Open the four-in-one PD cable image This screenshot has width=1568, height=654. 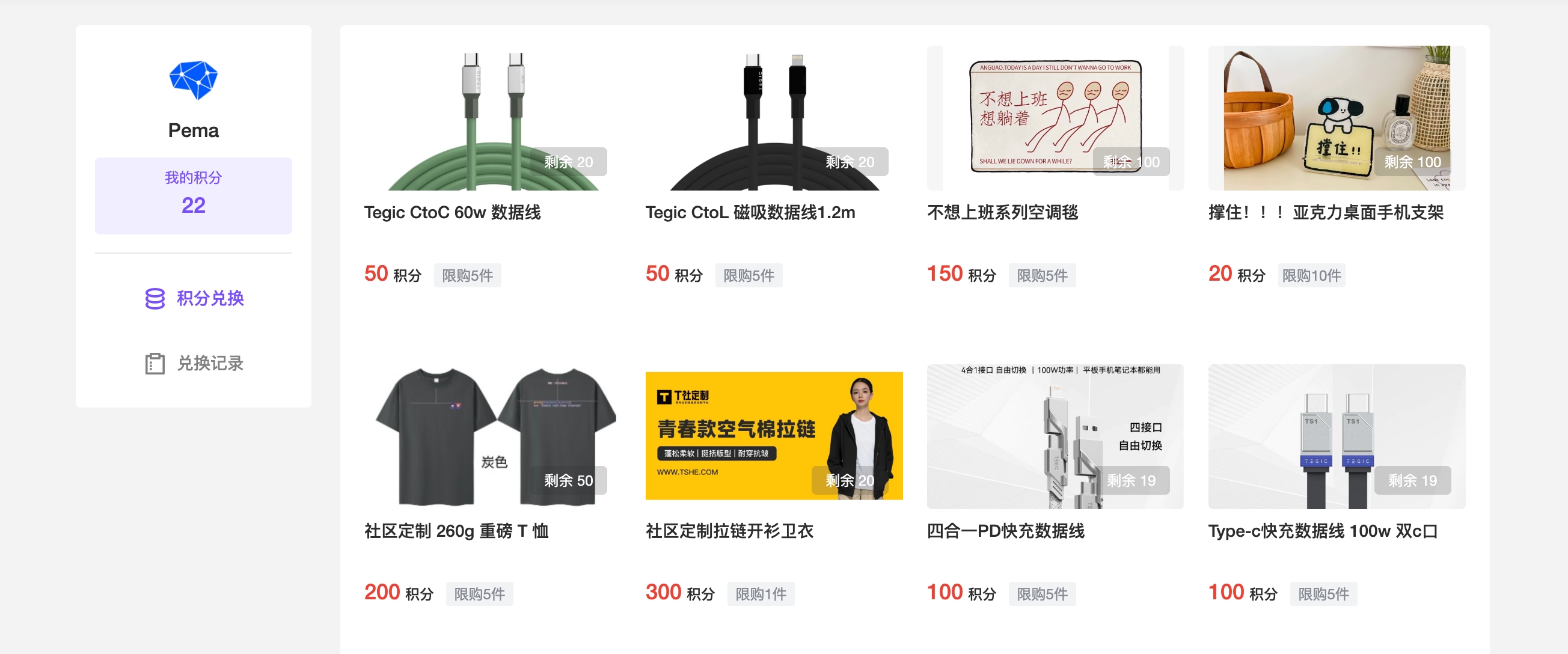point(1055,436)
